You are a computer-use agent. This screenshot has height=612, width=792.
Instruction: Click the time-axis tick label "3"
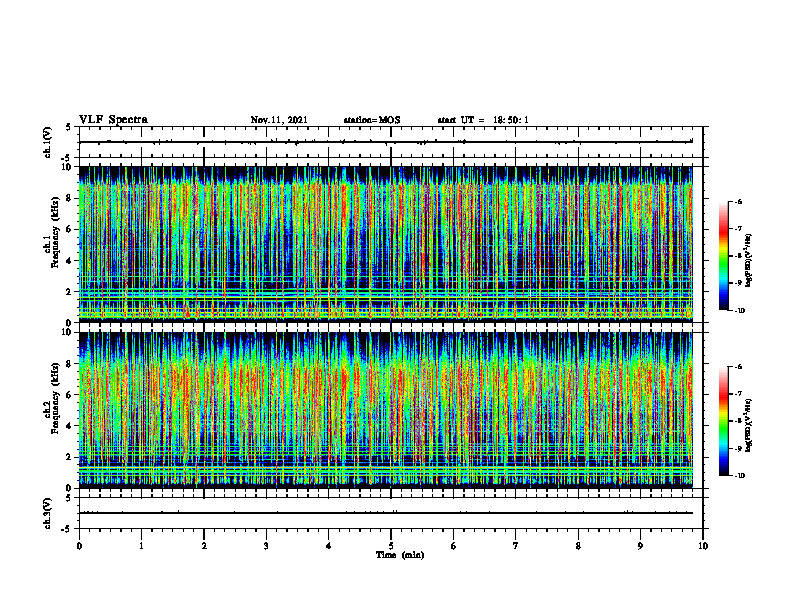[266, 546]
